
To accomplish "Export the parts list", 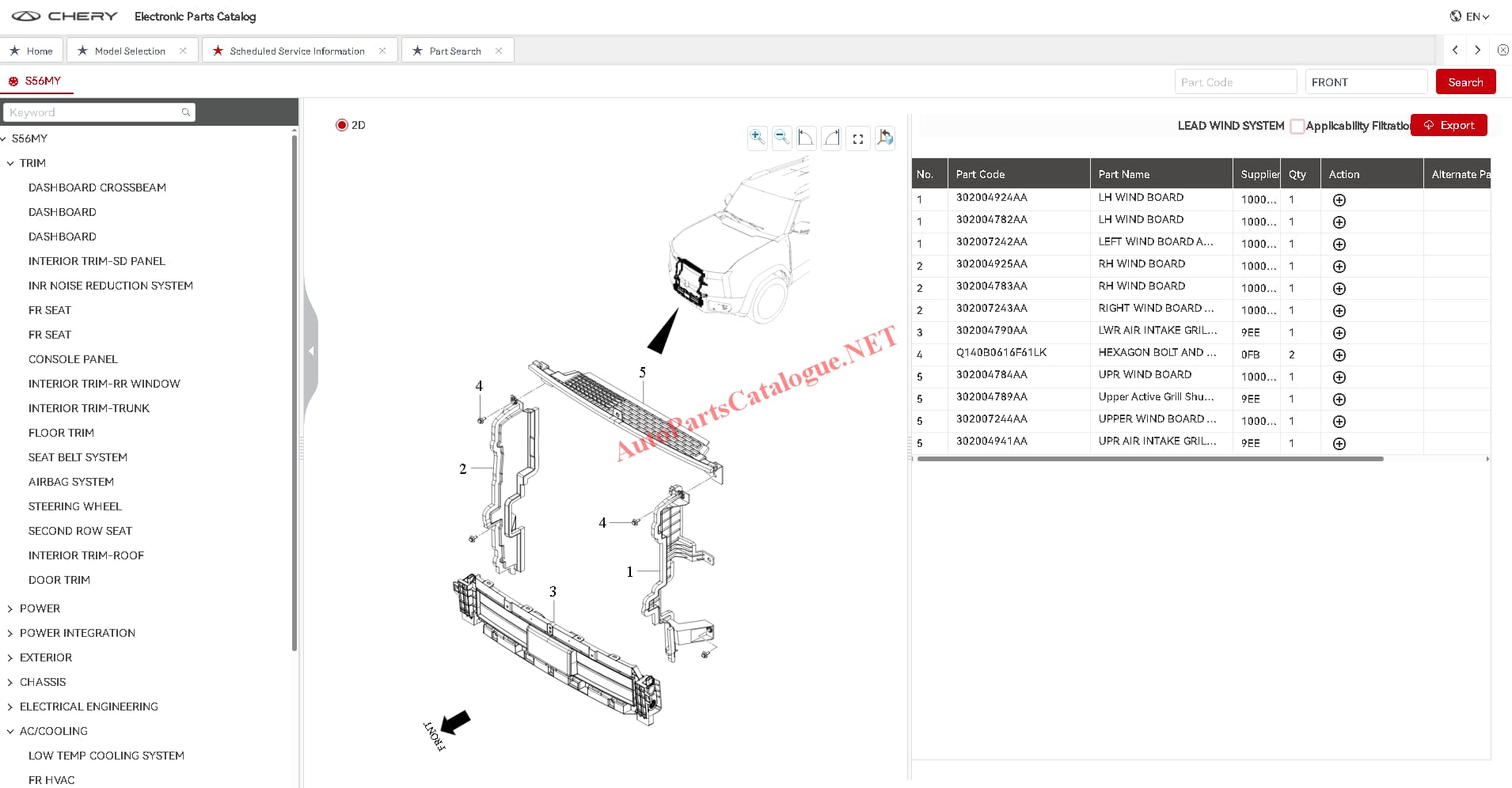I will [1449, 125].
